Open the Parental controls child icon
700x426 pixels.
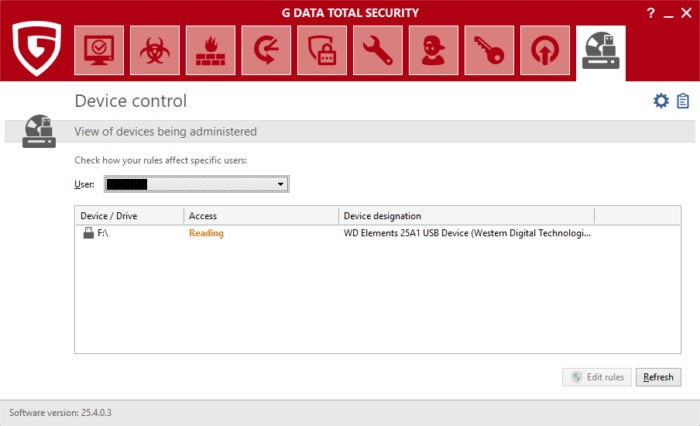[433, 50]
